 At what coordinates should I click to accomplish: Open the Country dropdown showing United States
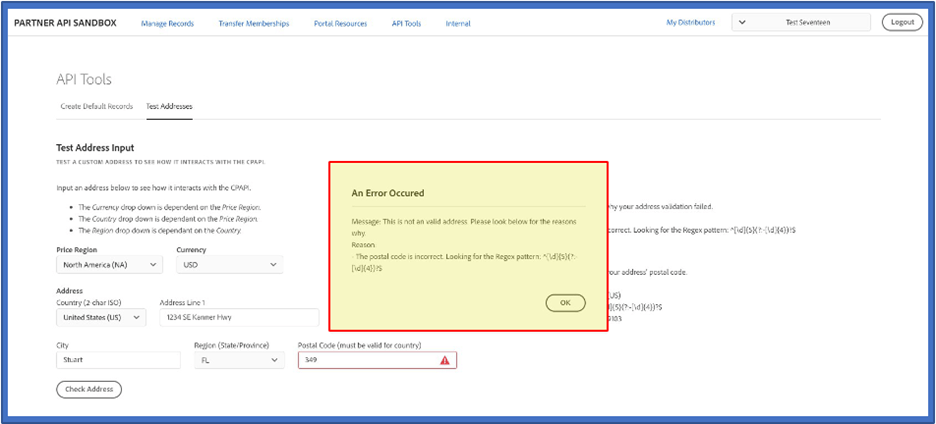point(103,318)
